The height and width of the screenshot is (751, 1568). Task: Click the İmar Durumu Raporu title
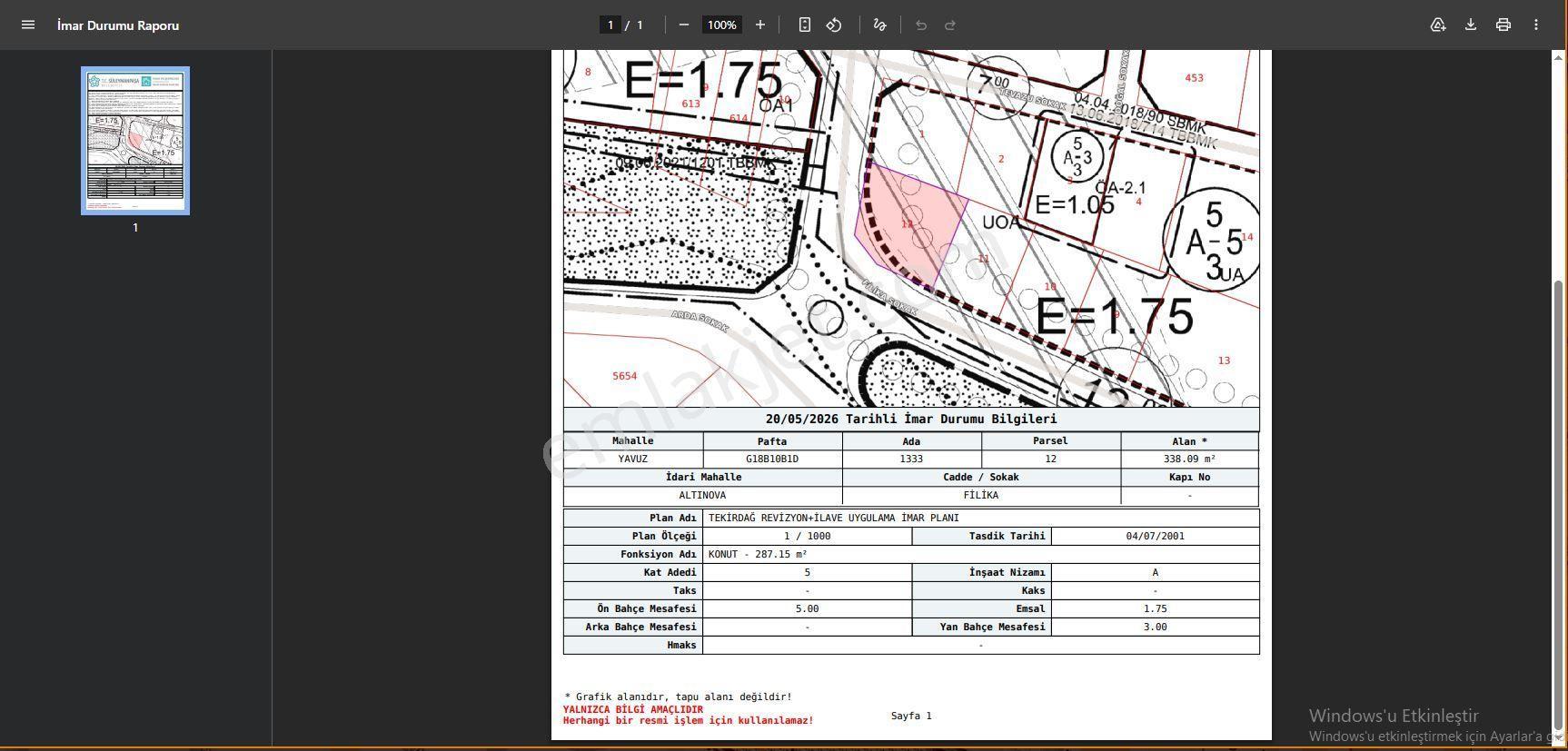pyautogui.click(x=118, y=25)
